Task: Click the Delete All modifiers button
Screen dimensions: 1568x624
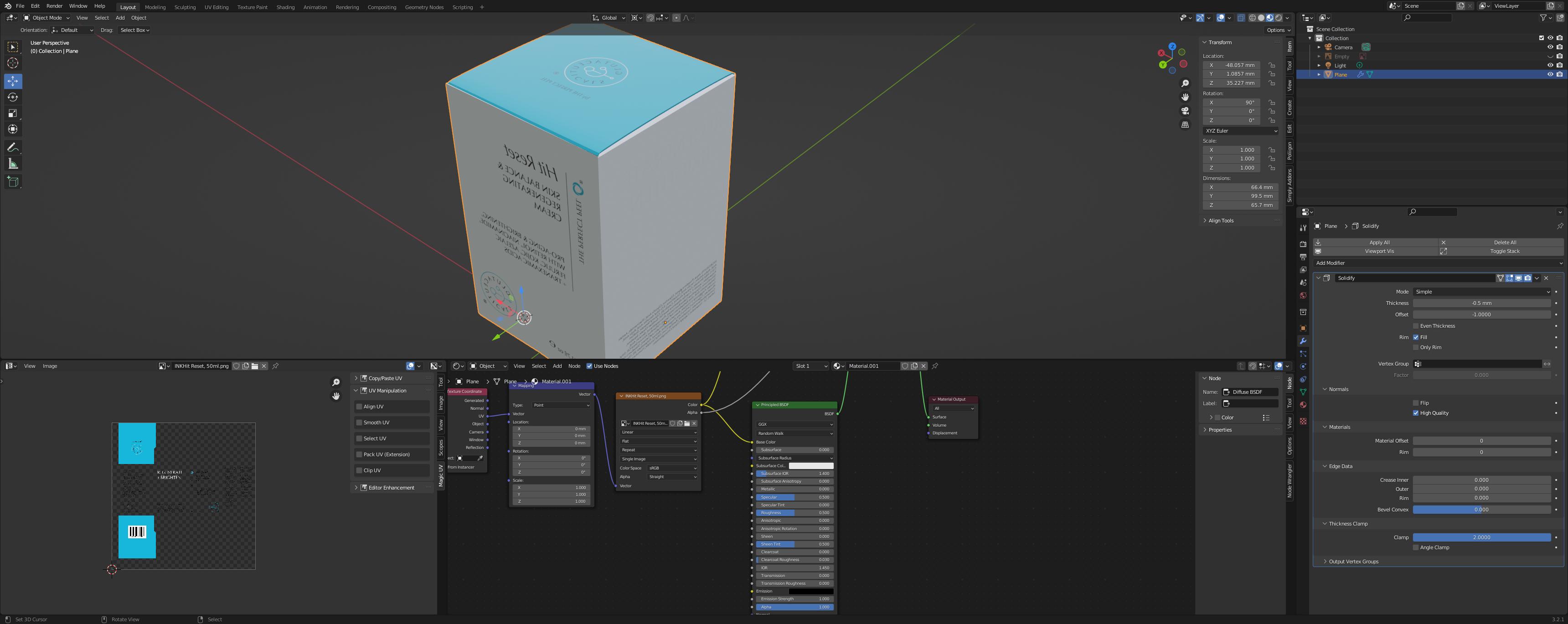Action: point(1501,242)
